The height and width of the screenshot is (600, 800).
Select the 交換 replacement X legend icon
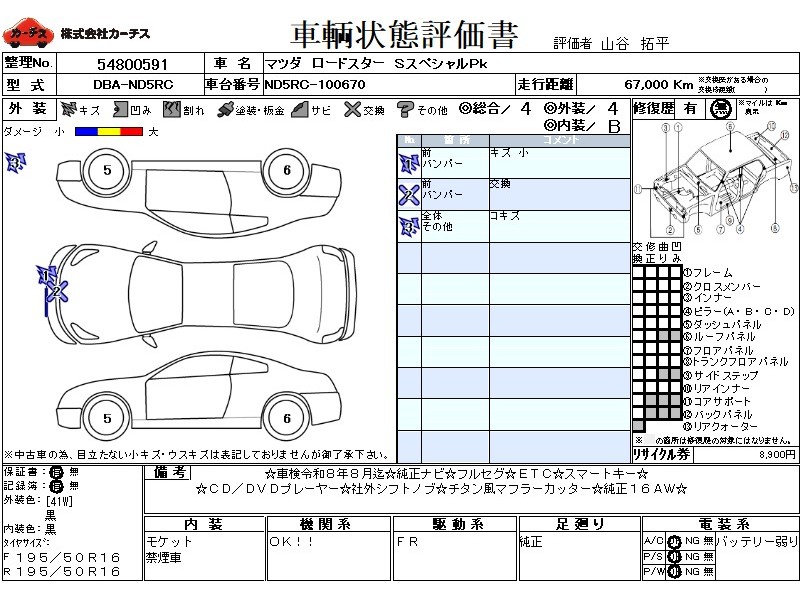pyautogui.click(x=352, y=109)
